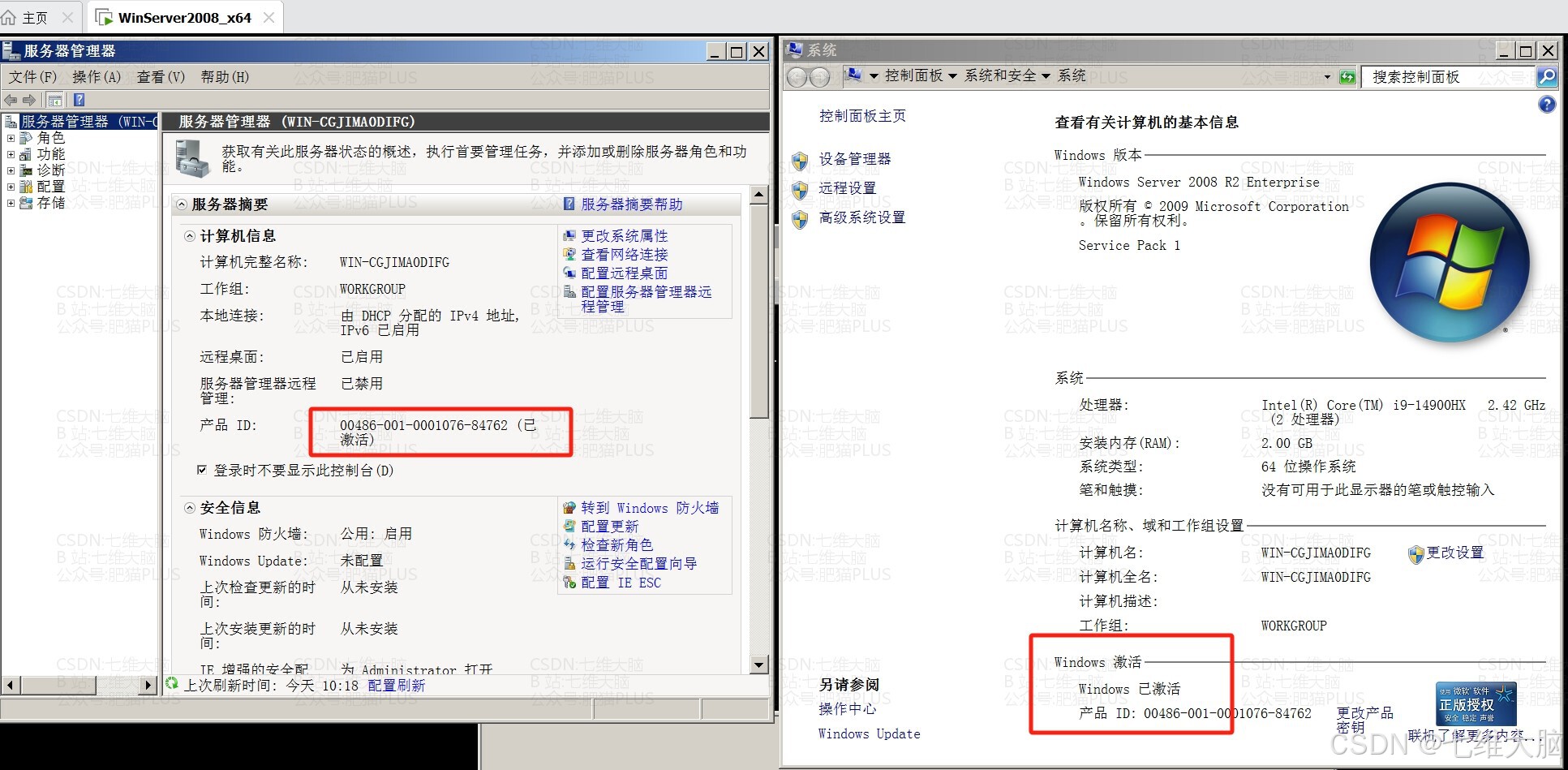The width and height of the screenshot is (1568, 770).
Task: Click the icon beside 转到 Windows 防火墙
Action: (569, 508)
